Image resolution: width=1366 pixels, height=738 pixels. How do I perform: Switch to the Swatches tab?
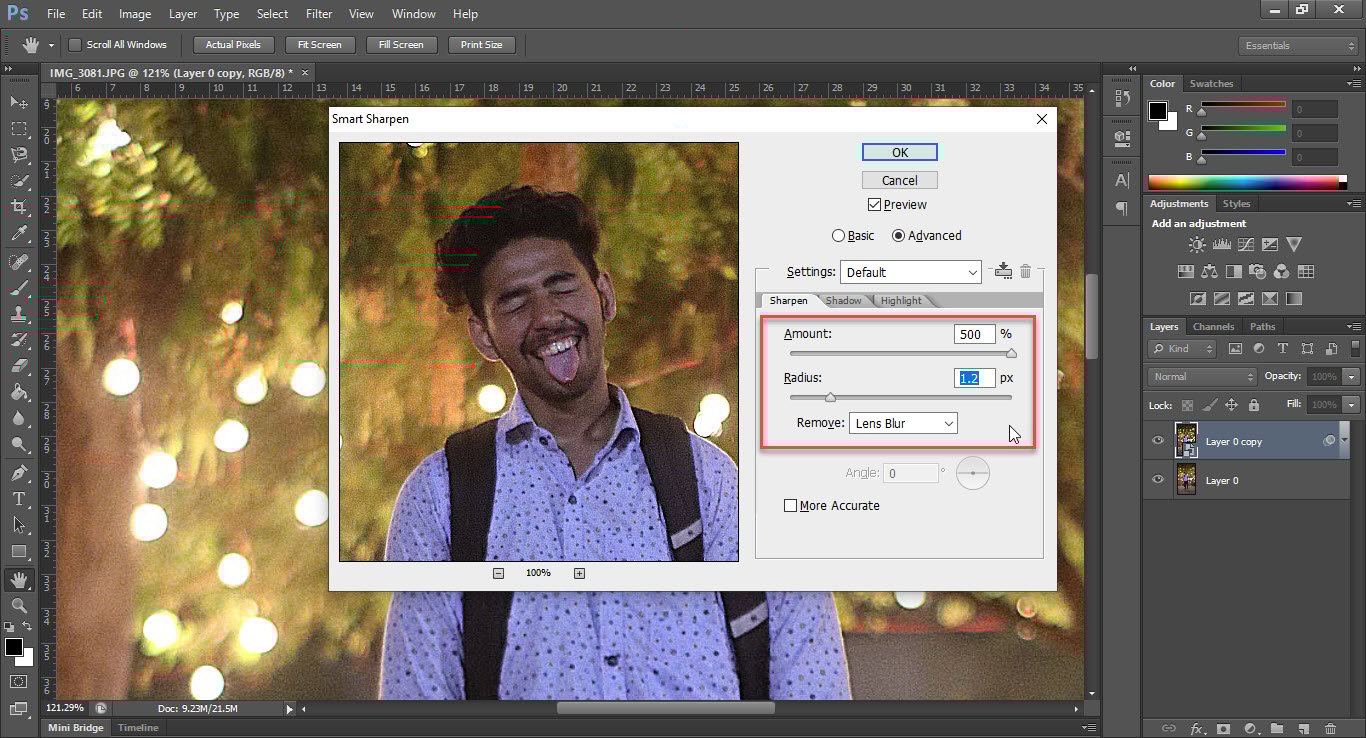(1211, 84)
